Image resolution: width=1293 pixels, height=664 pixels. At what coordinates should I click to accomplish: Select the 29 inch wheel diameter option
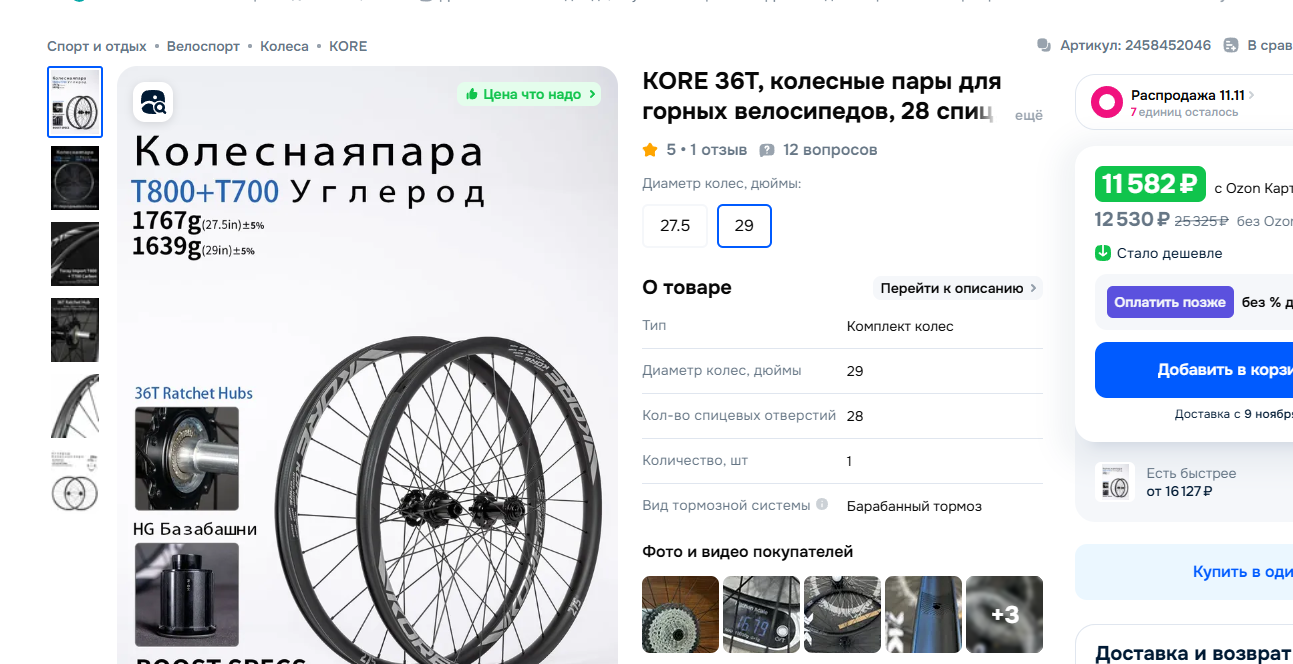click(744, 226)
